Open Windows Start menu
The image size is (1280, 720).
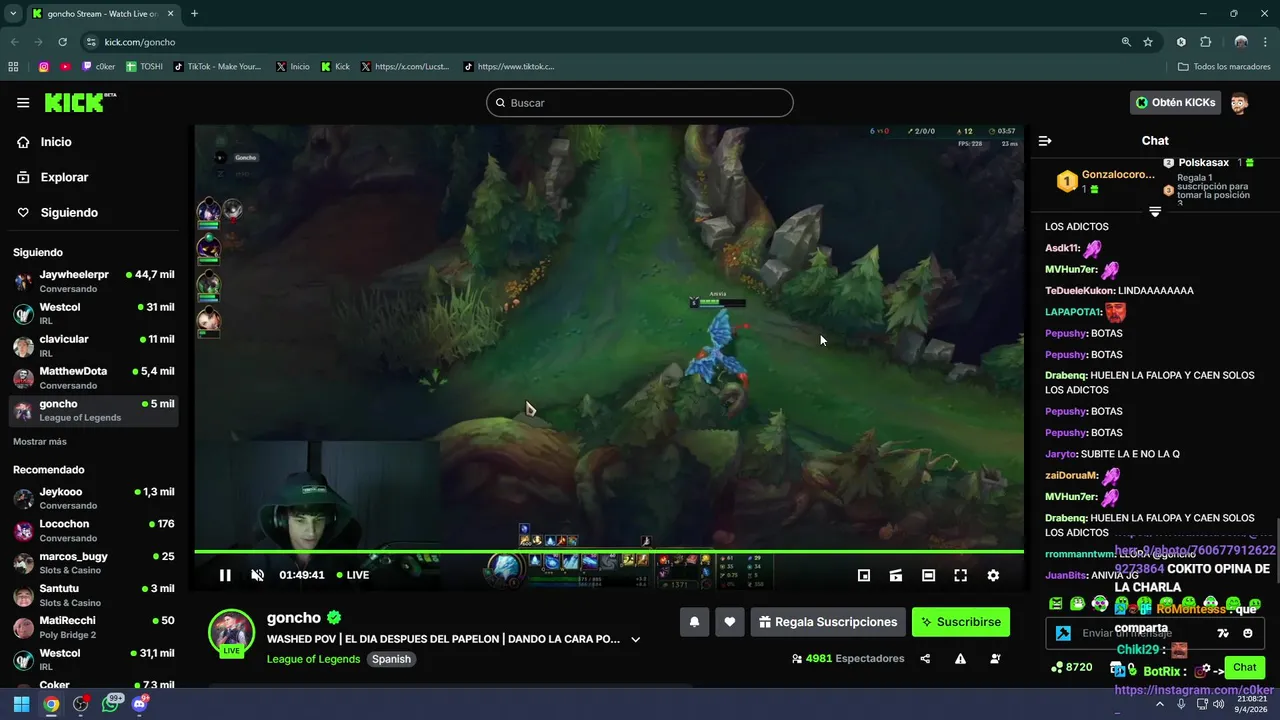(x=21, y=704)
